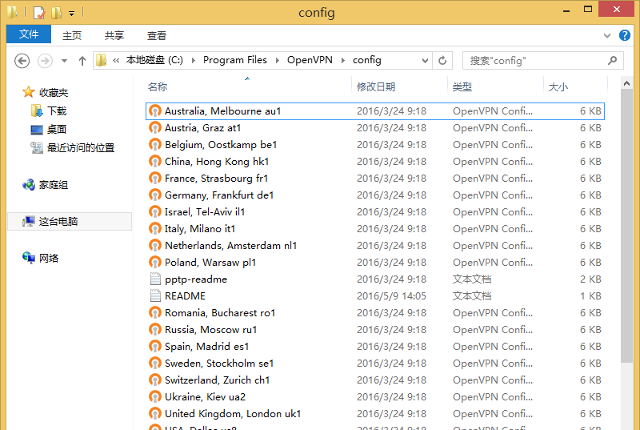The width and height of the screenshot is (640, 430).
Task: Select the Sweden, Stockholm se1 file name
Action: pyautogui.click(x=219, y=363)
